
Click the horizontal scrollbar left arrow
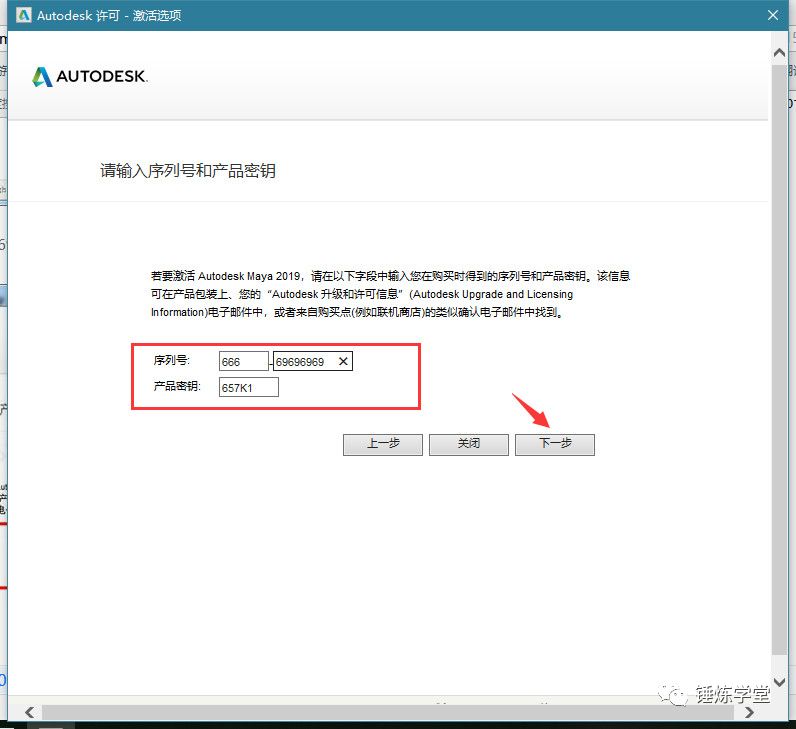click(x=29, y=712)
